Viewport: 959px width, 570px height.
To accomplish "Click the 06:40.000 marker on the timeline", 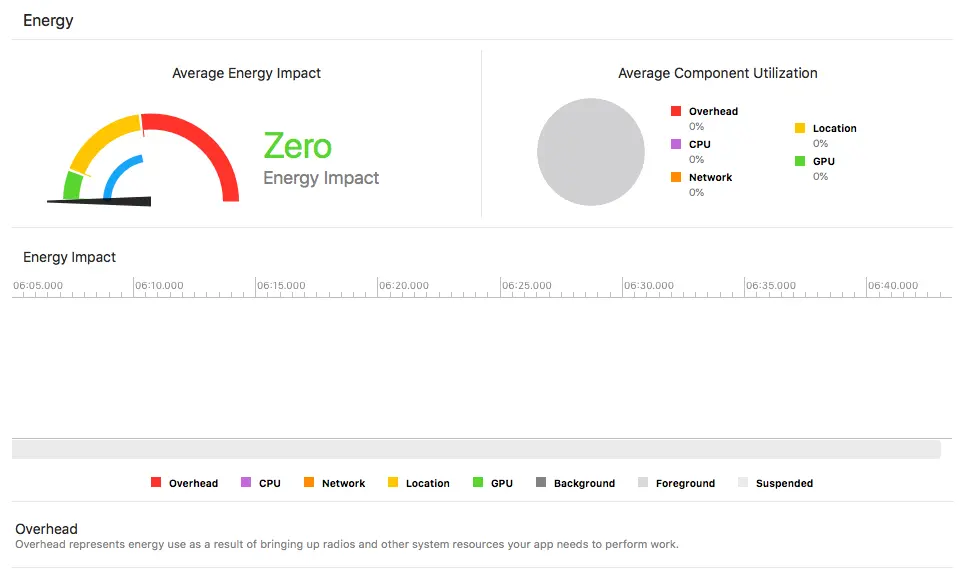I will click(892, 286).
